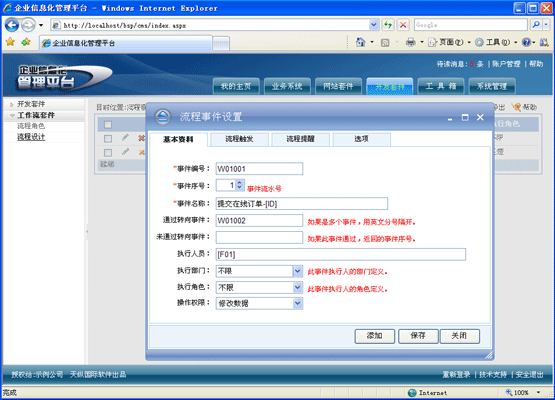Open the 执行部门 dropdown

(x=298, y=271)
